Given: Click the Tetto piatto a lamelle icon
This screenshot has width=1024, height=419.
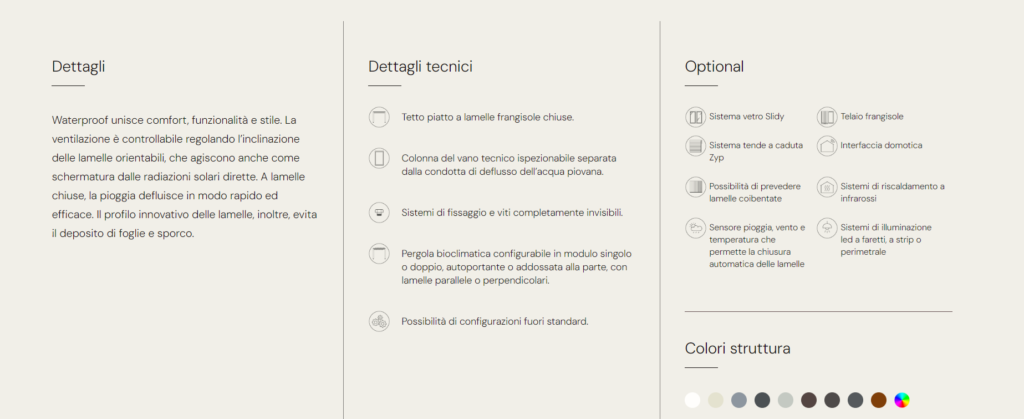Looking at the screenshot, I should [x=379, y=117].
